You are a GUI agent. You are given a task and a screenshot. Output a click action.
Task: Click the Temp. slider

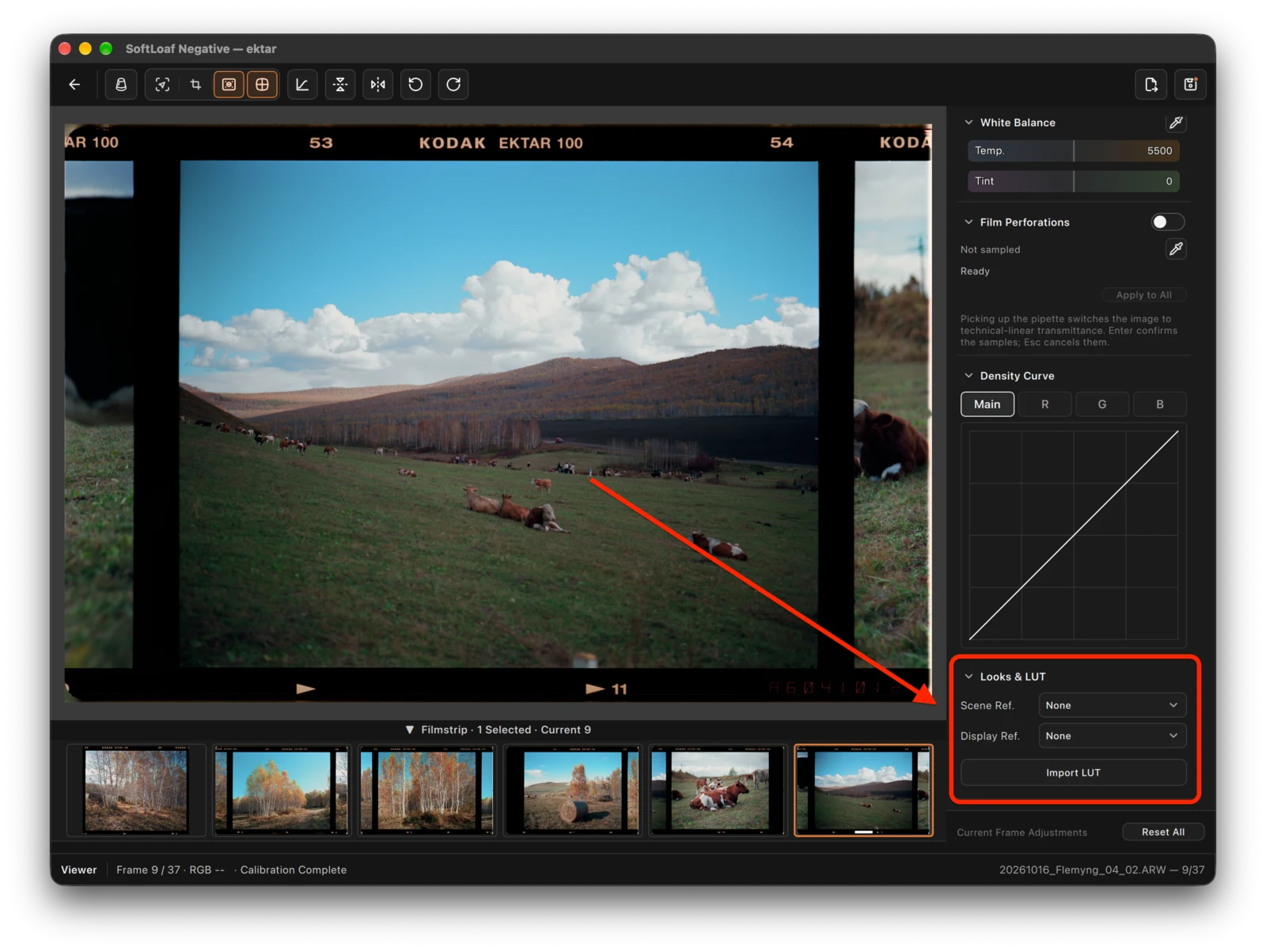click(x=1074, y=151)
